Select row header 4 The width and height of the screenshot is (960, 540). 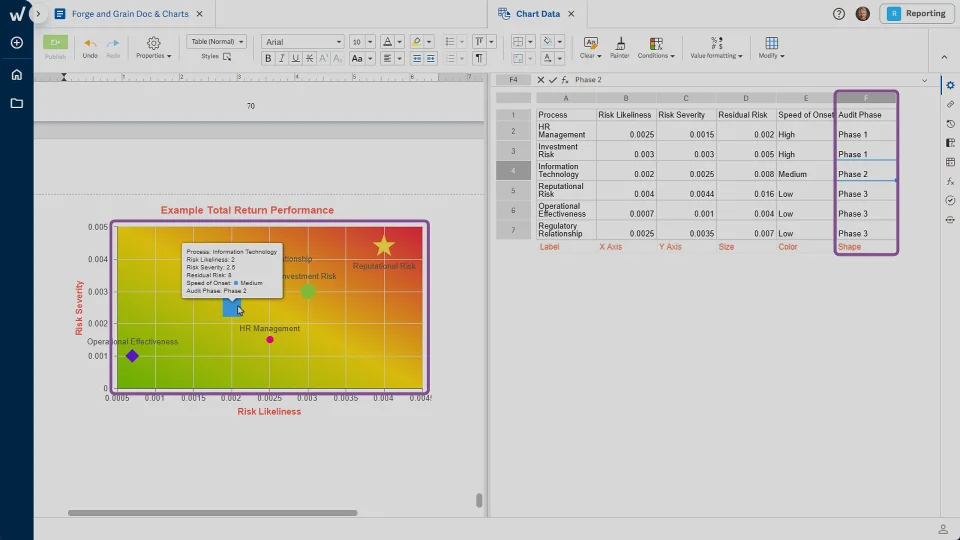(x=513, y=171)
